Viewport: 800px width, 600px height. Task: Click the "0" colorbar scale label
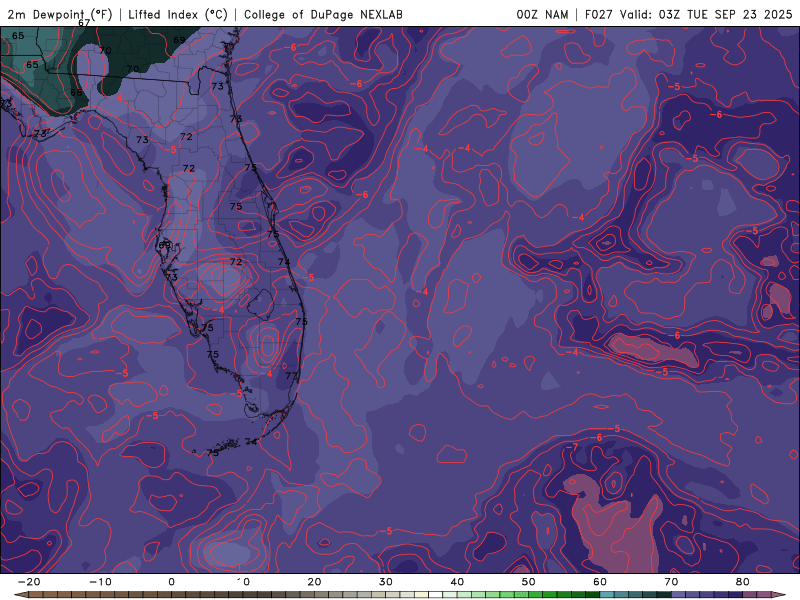171,582
